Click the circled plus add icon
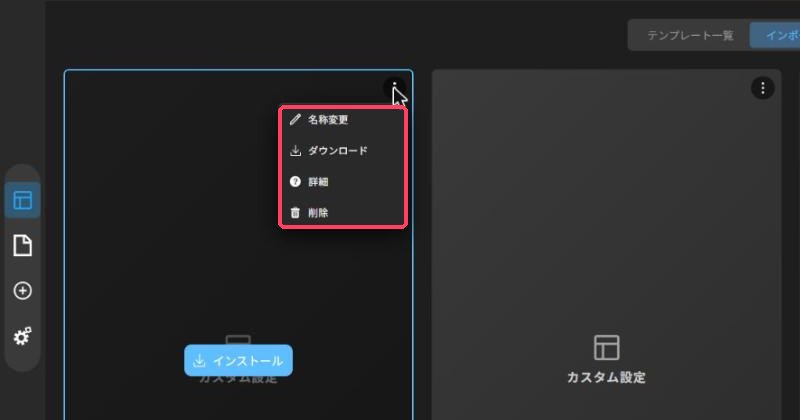 click(x=22, y=291)
